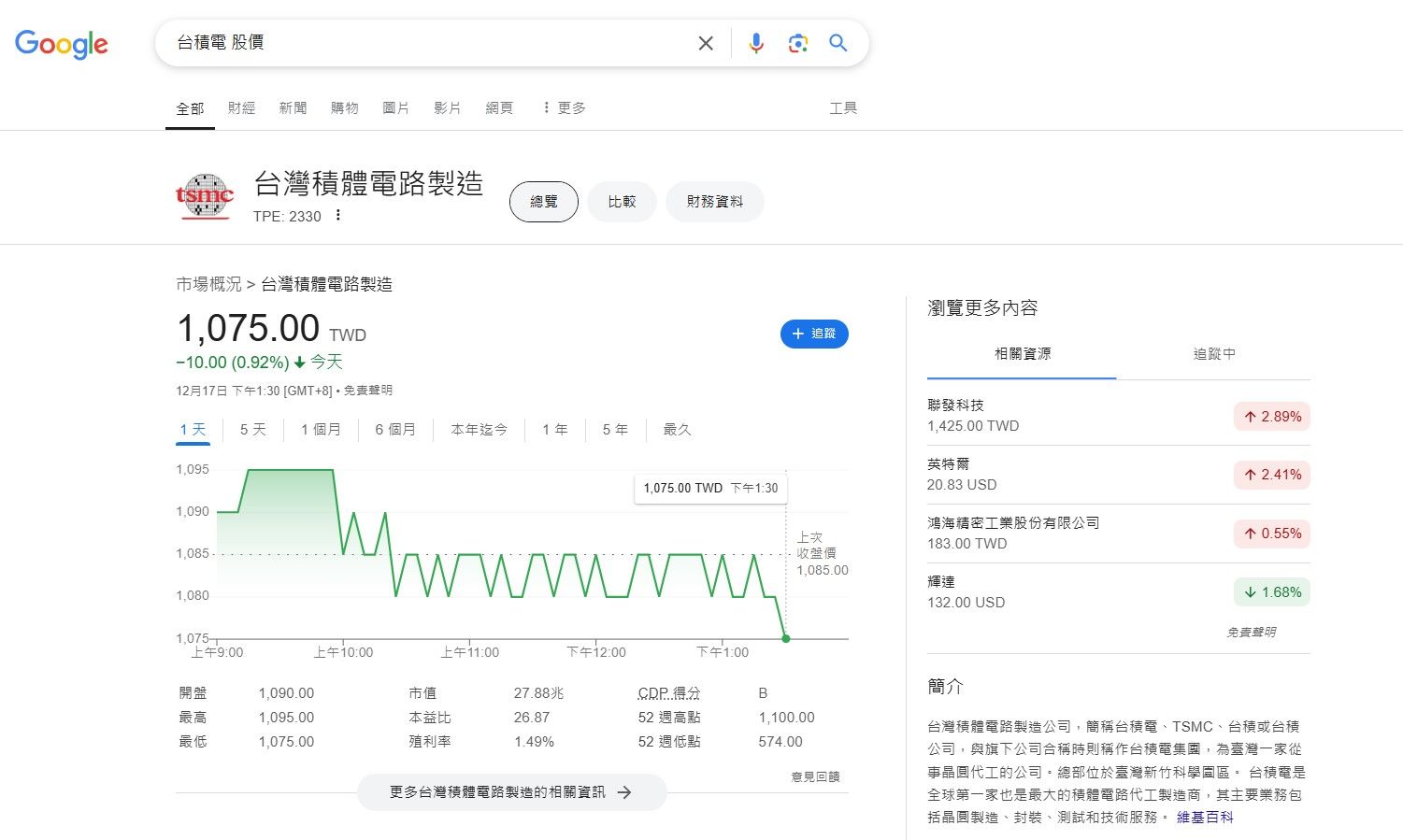Click the 意見回饋 feedback link
1403x840 pixels.
(815, 776)
